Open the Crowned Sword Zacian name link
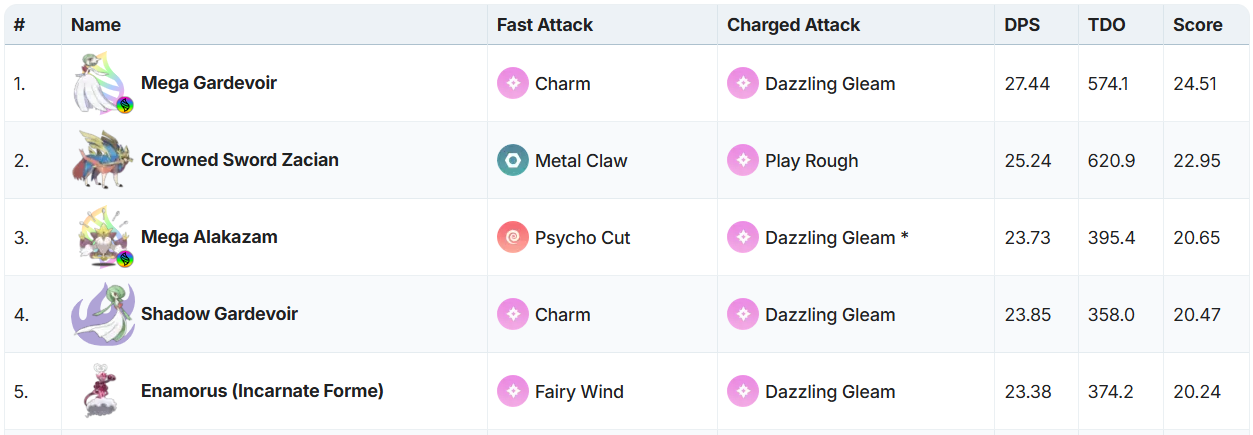 tap(239, 160)
